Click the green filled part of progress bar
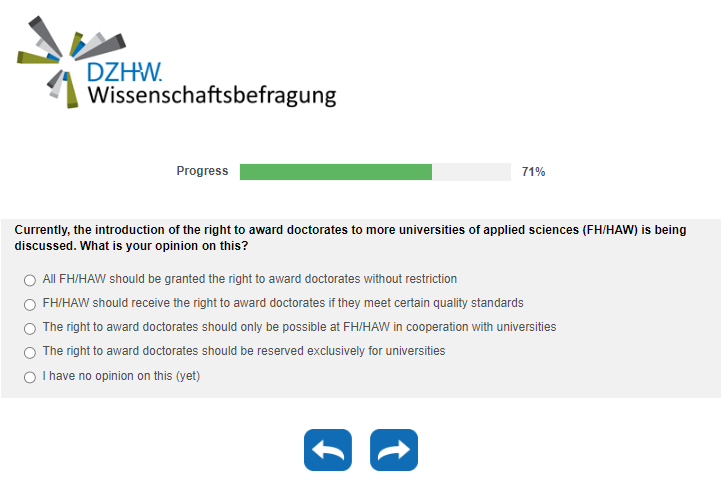 (x=335, y=172)
